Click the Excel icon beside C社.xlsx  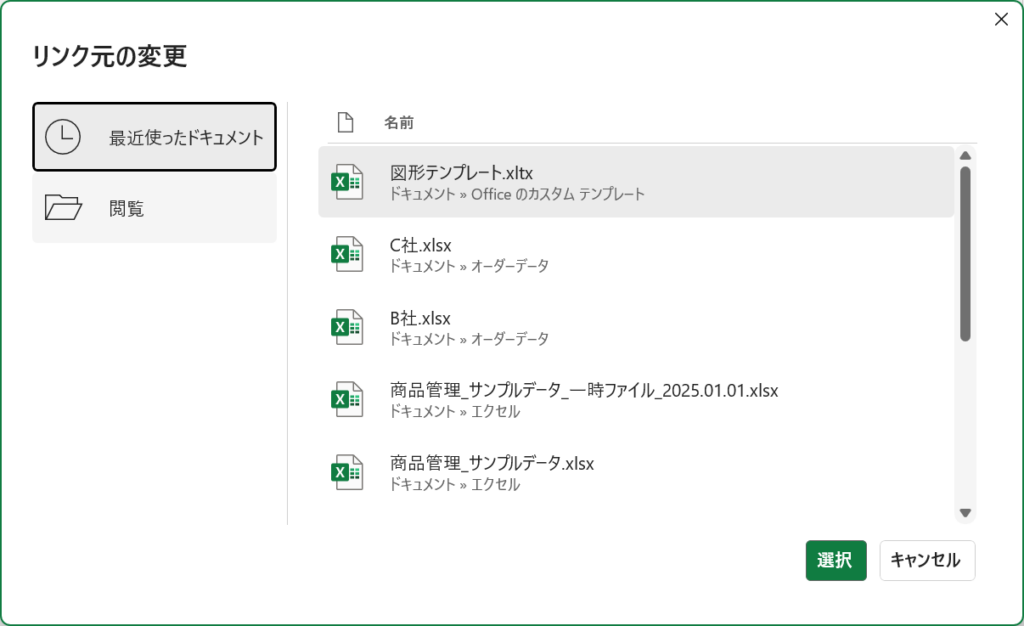click(347, 254)
